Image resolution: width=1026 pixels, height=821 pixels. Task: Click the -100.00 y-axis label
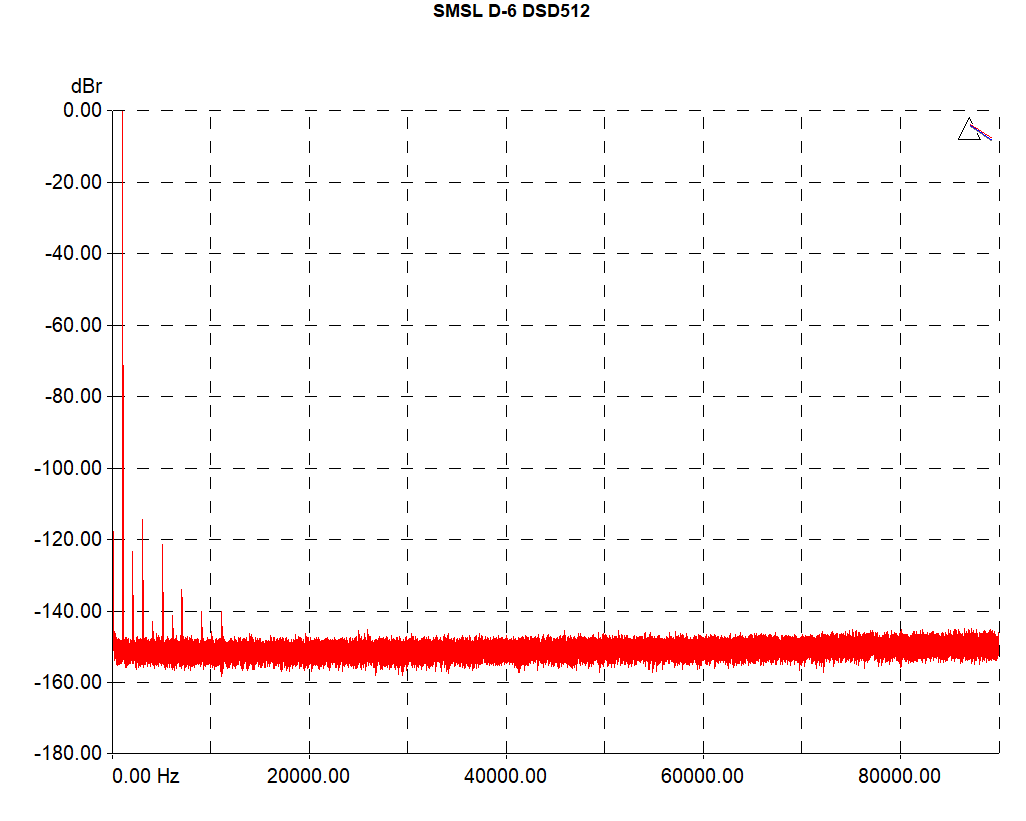pos(68,468)
